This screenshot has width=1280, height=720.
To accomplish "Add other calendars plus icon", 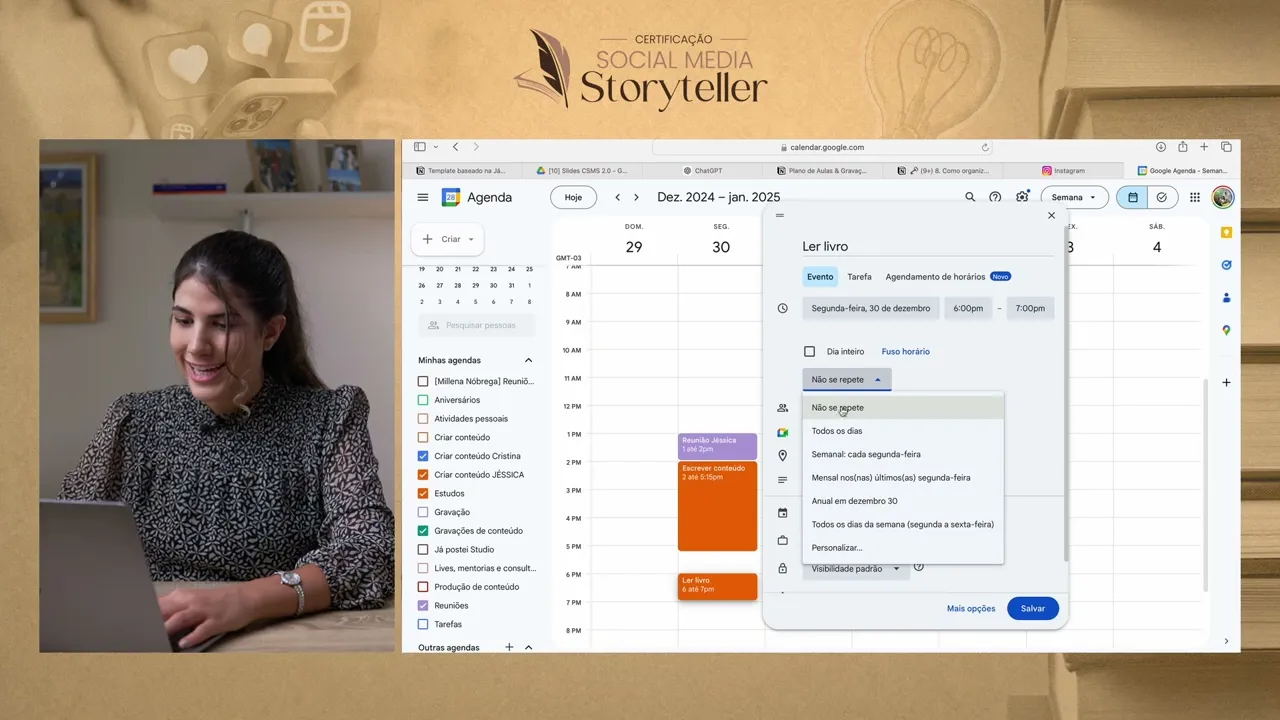I will point(509,647).
